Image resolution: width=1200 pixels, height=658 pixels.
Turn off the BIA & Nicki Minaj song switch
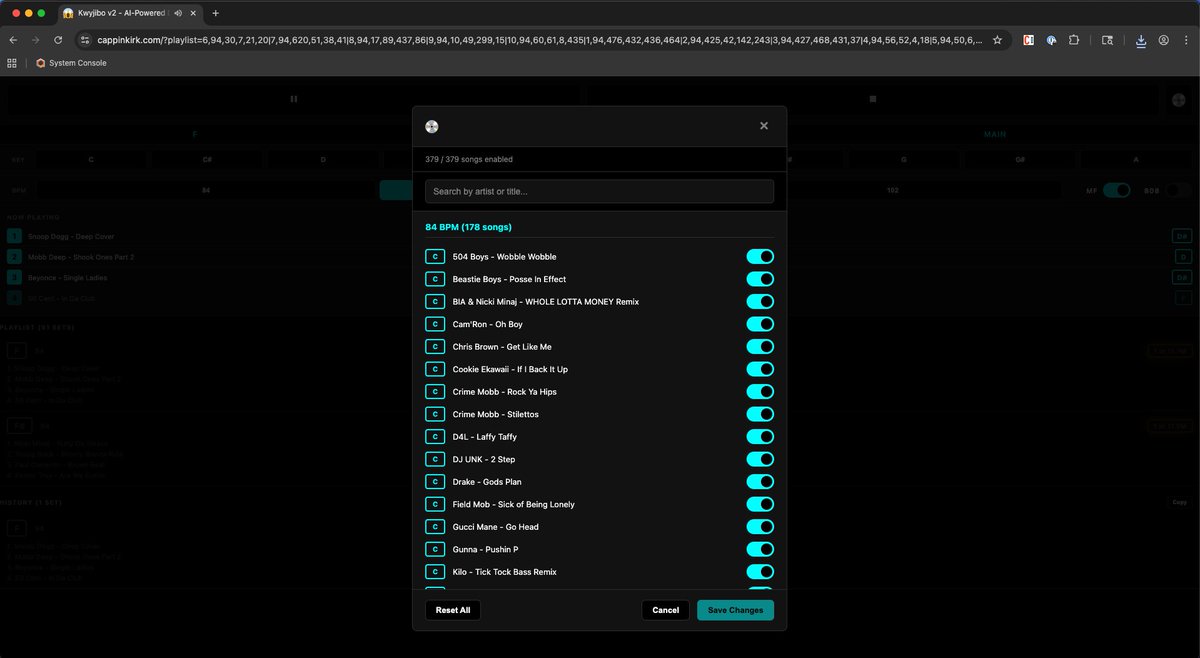(760, 302)
